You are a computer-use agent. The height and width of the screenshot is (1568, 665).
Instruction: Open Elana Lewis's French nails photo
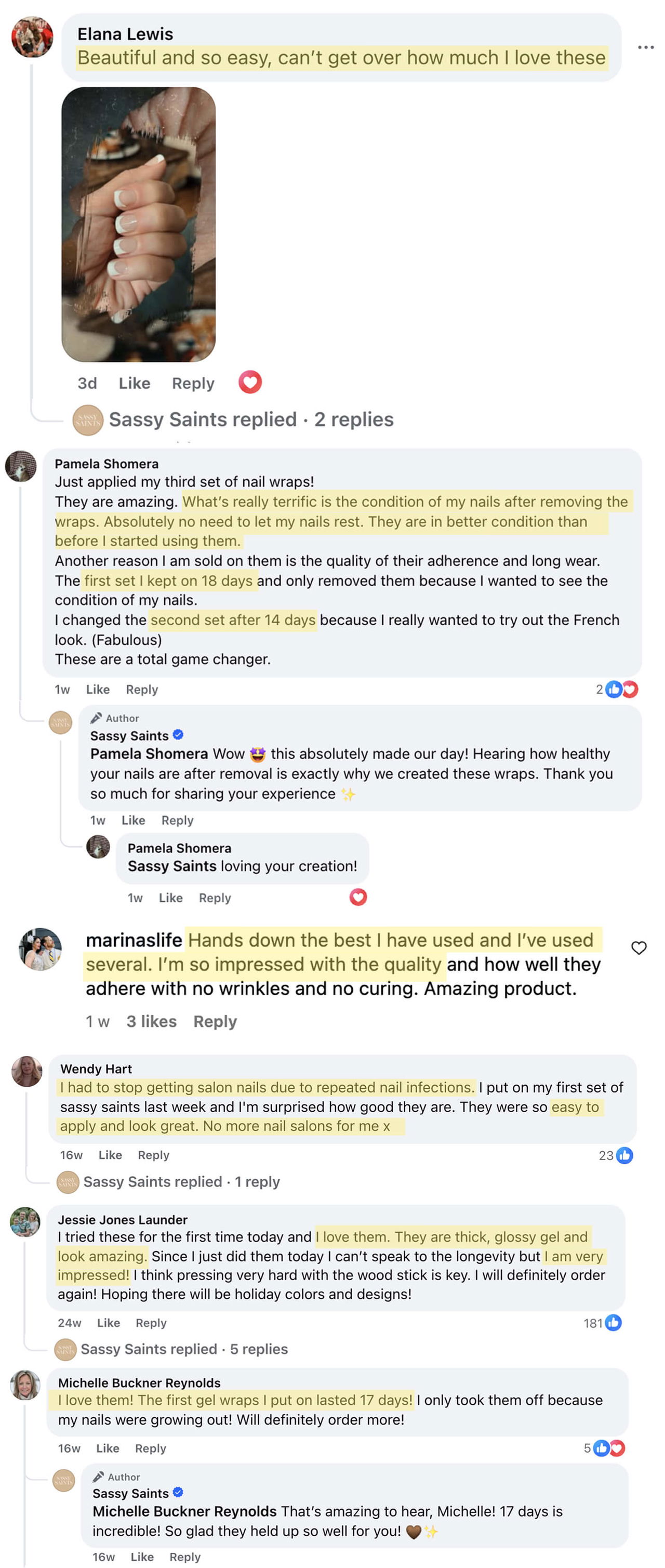pyautogui.click(x=138, y=224)
